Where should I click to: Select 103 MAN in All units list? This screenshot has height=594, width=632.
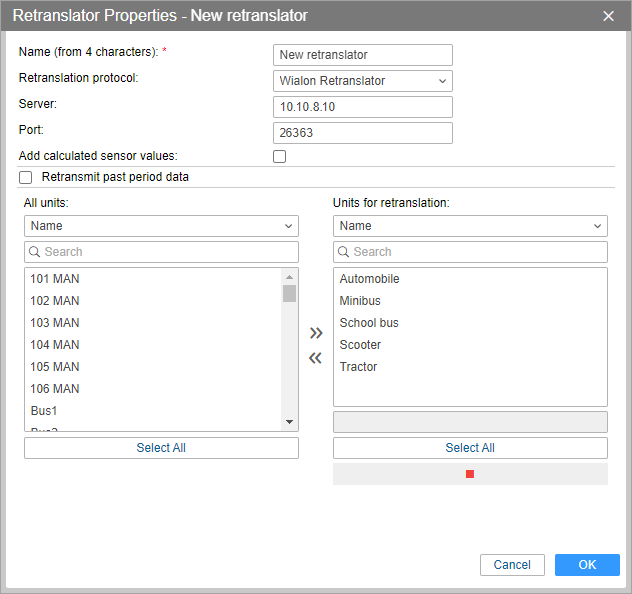pos(55,323)
